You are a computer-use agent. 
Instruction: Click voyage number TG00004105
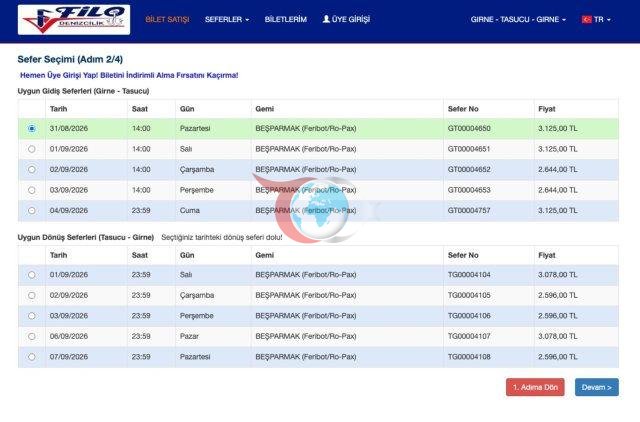pyautogui.click(x=469, y=295)
